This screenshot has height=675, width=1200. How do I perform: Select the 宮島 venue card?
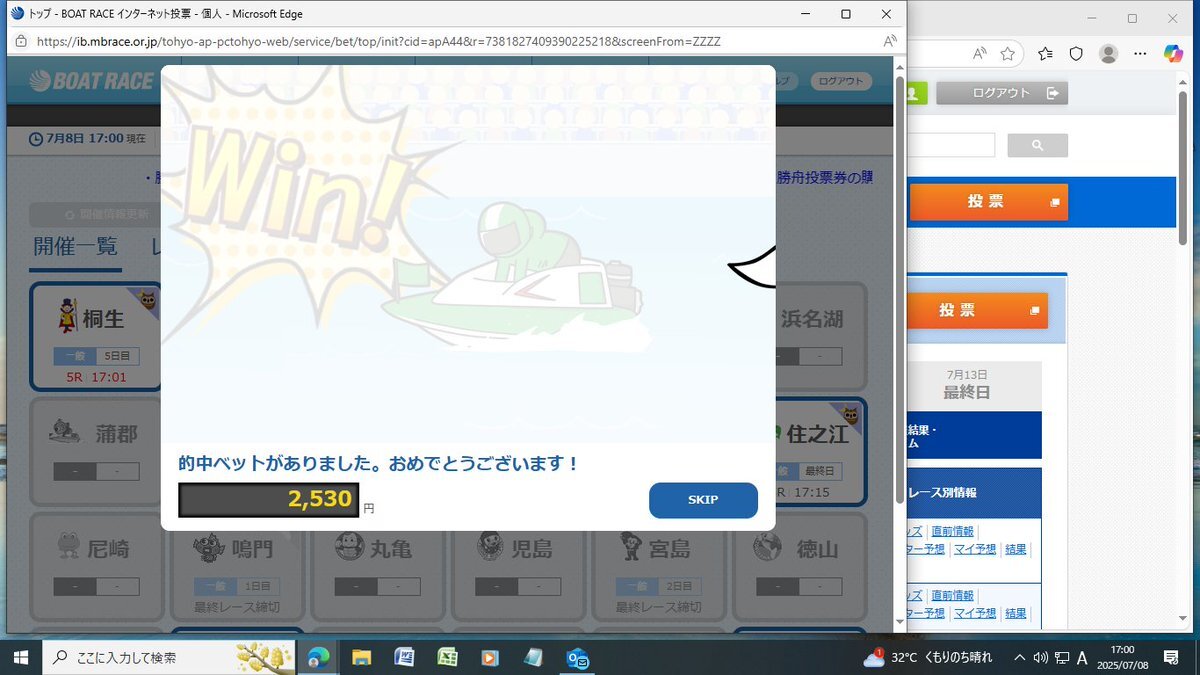coord(660,567)
